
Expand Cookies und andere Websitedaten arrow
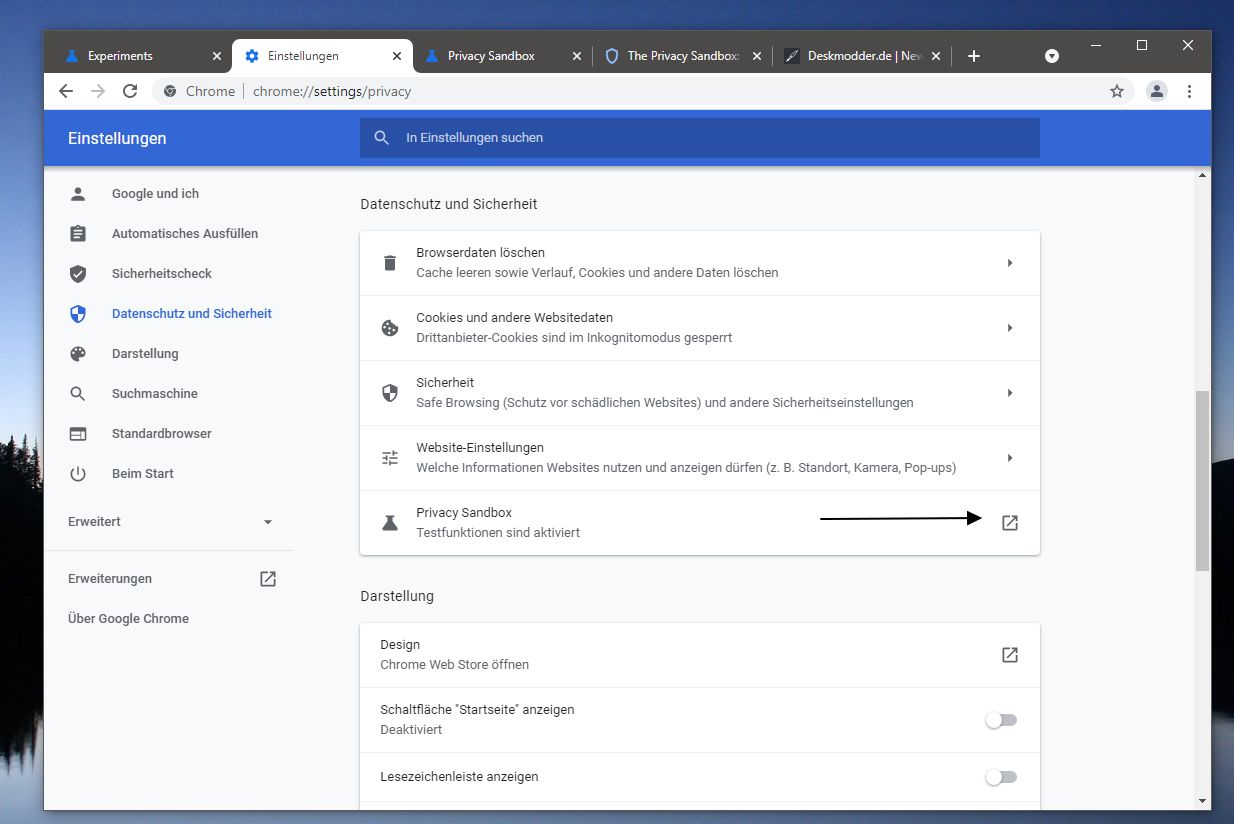[x=1010, y=328]
